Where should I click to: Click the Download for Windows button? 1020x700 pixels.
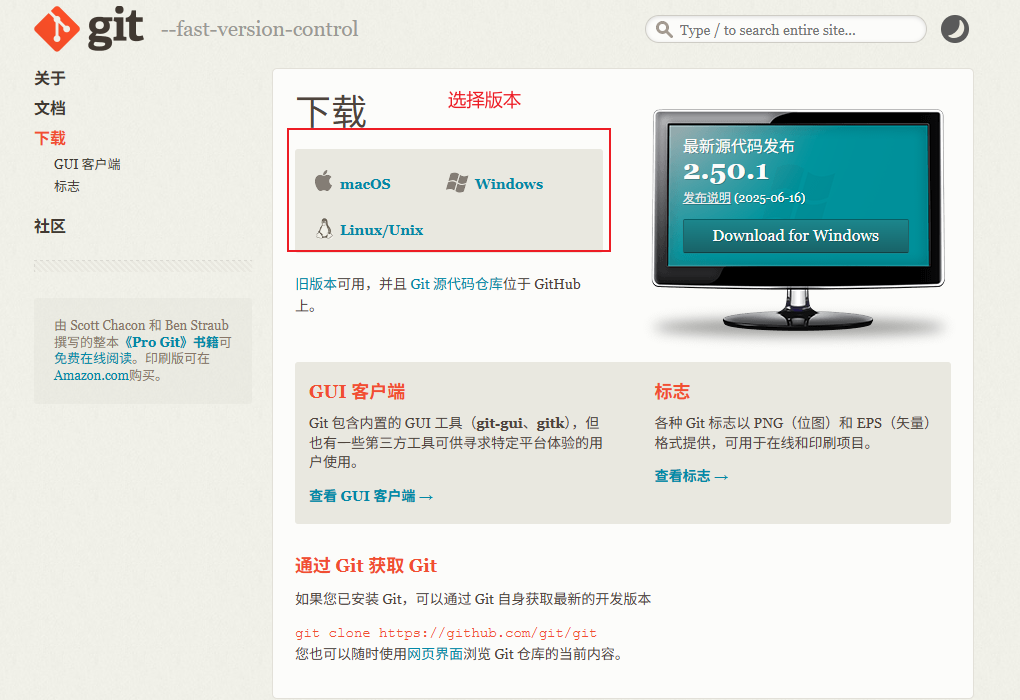coord(796,236)
